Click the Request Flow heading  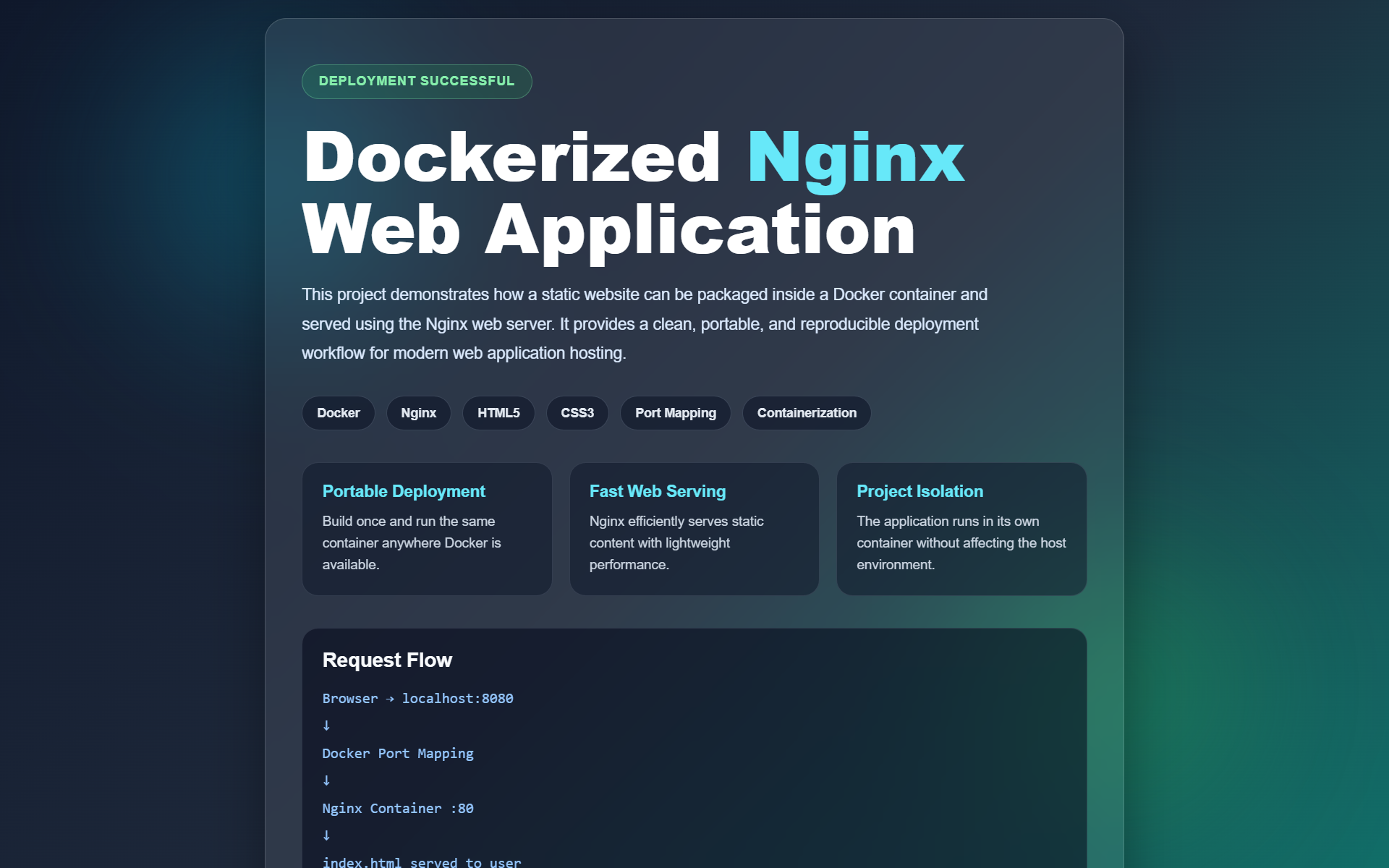pyautogui.click(x=387, y=660)
